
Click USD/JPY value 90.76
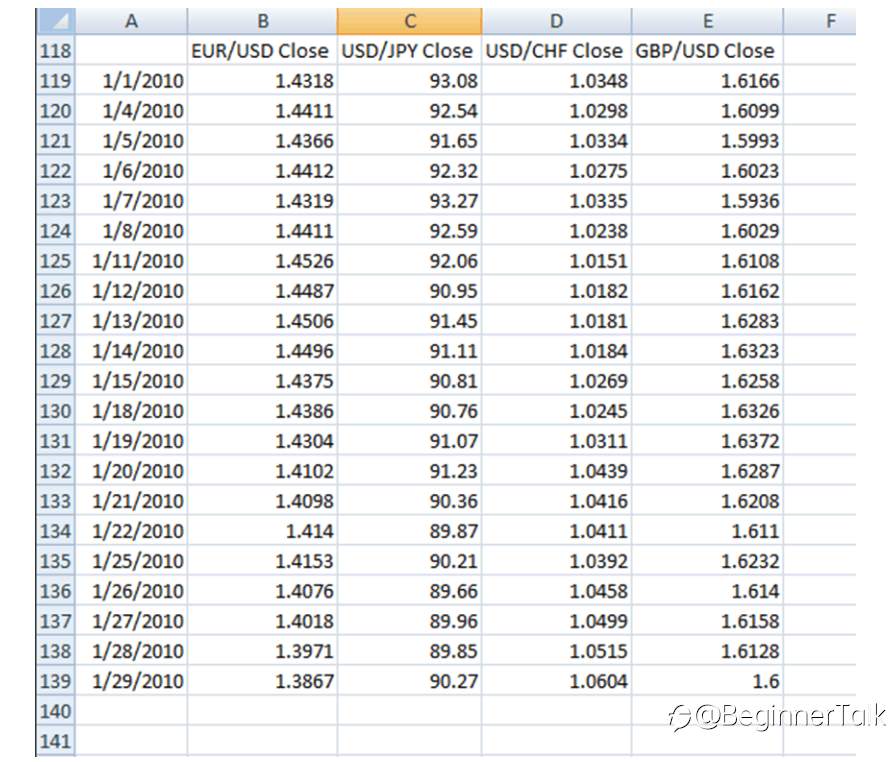410,411
